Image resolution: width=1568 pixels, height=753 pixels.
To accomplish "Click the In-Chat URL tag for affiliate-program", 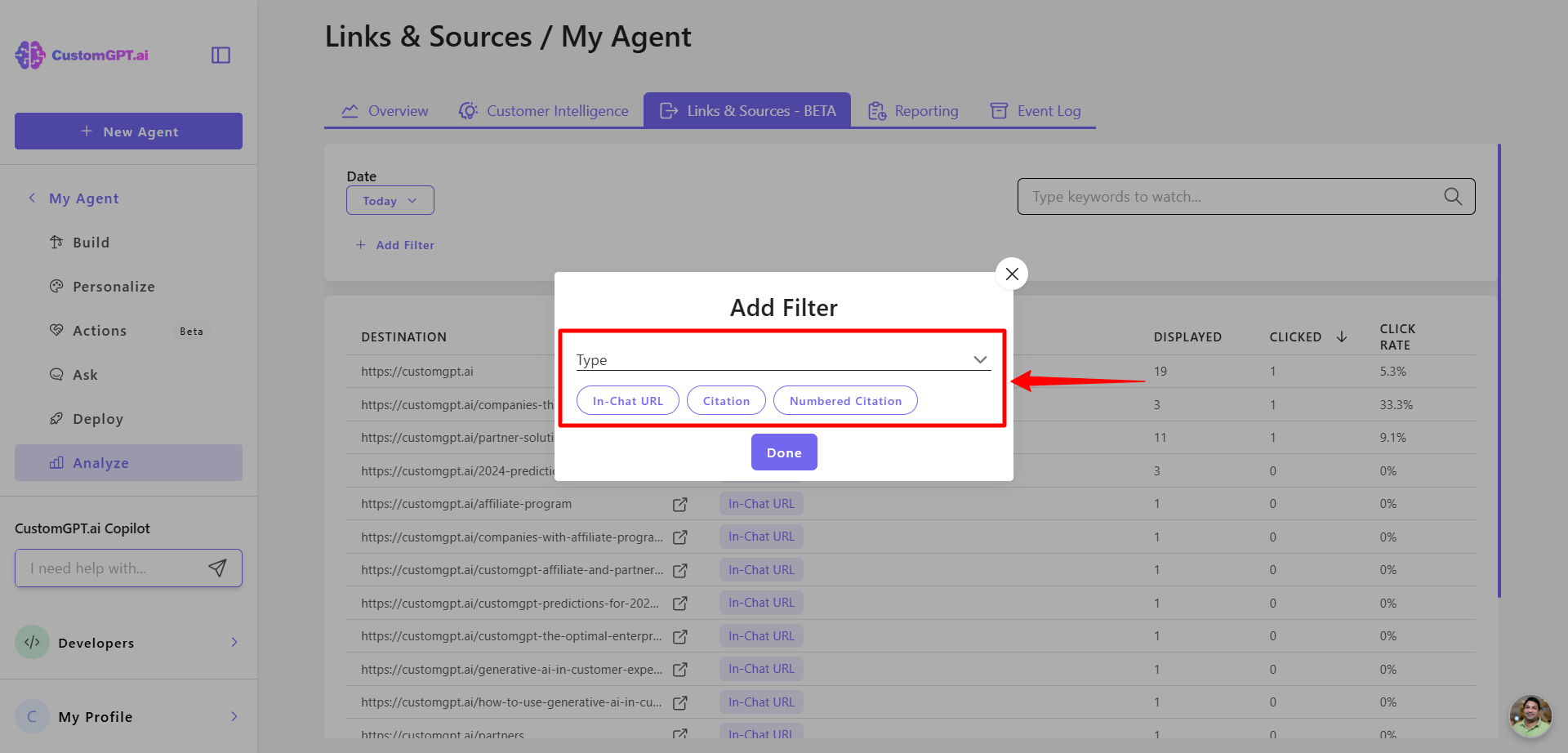I will pyautogui.click(x=761, y=504).
